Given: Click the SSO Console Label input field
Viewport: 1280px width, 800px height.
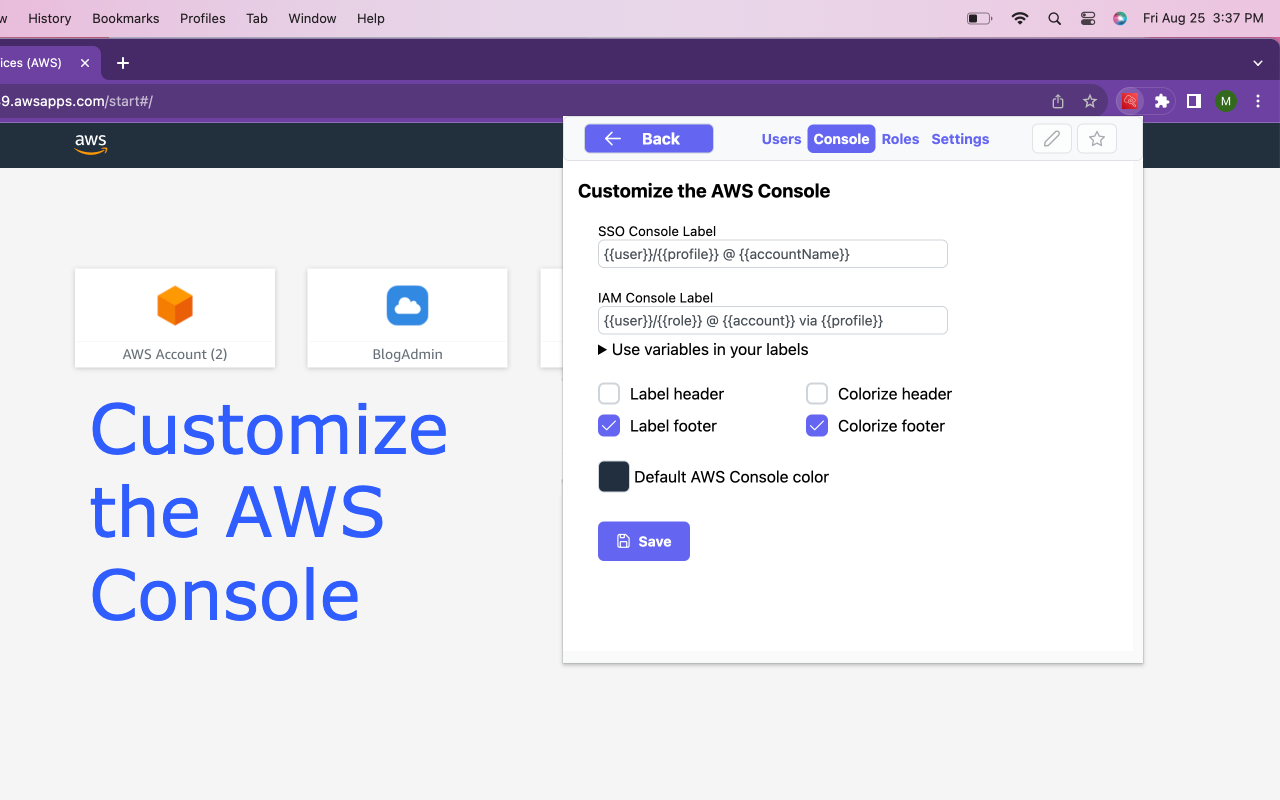Looking at the screenshot, I should tap(773, 254).
